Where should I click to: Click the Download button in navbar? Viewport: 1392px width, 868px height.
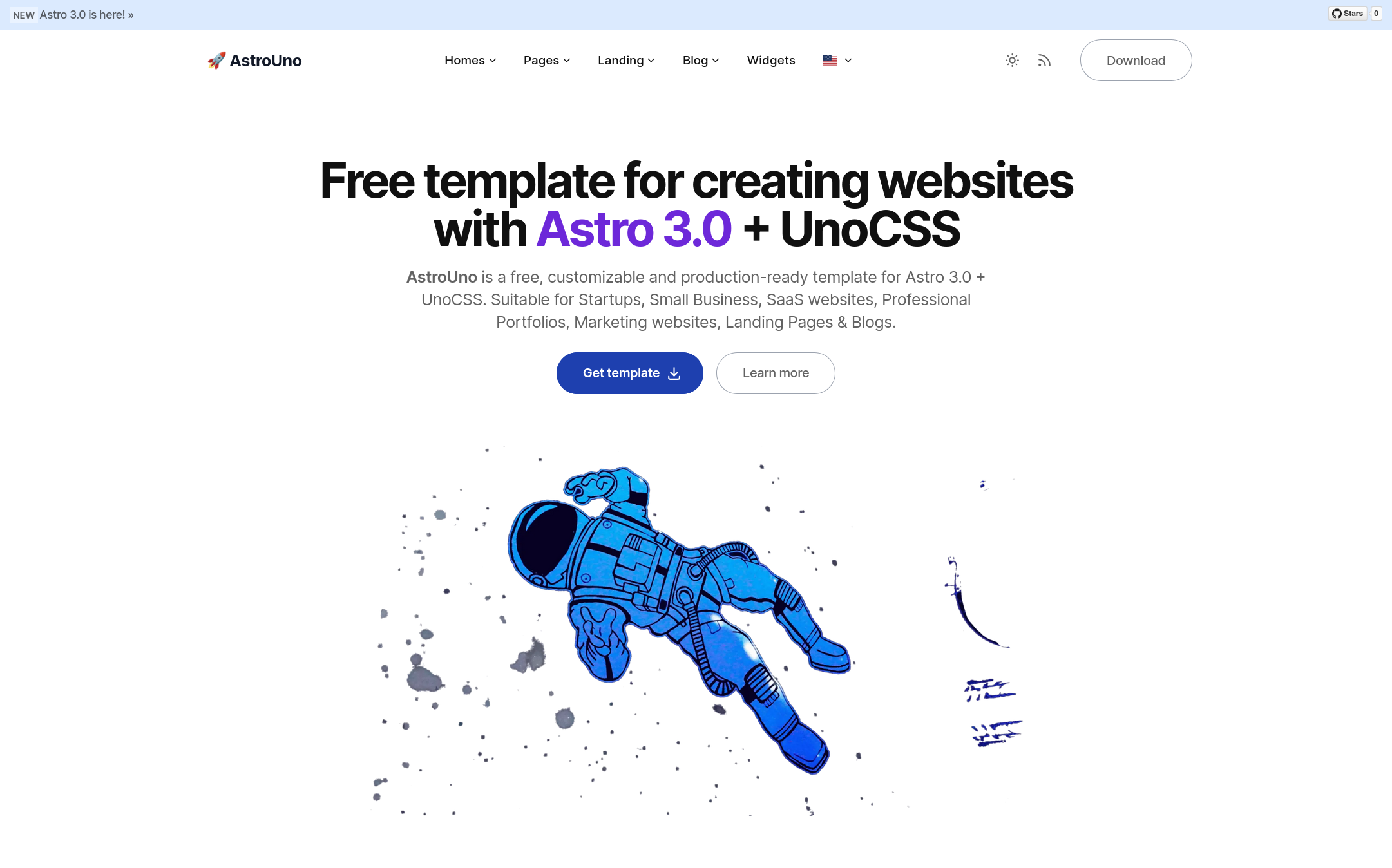[1135, 60]
